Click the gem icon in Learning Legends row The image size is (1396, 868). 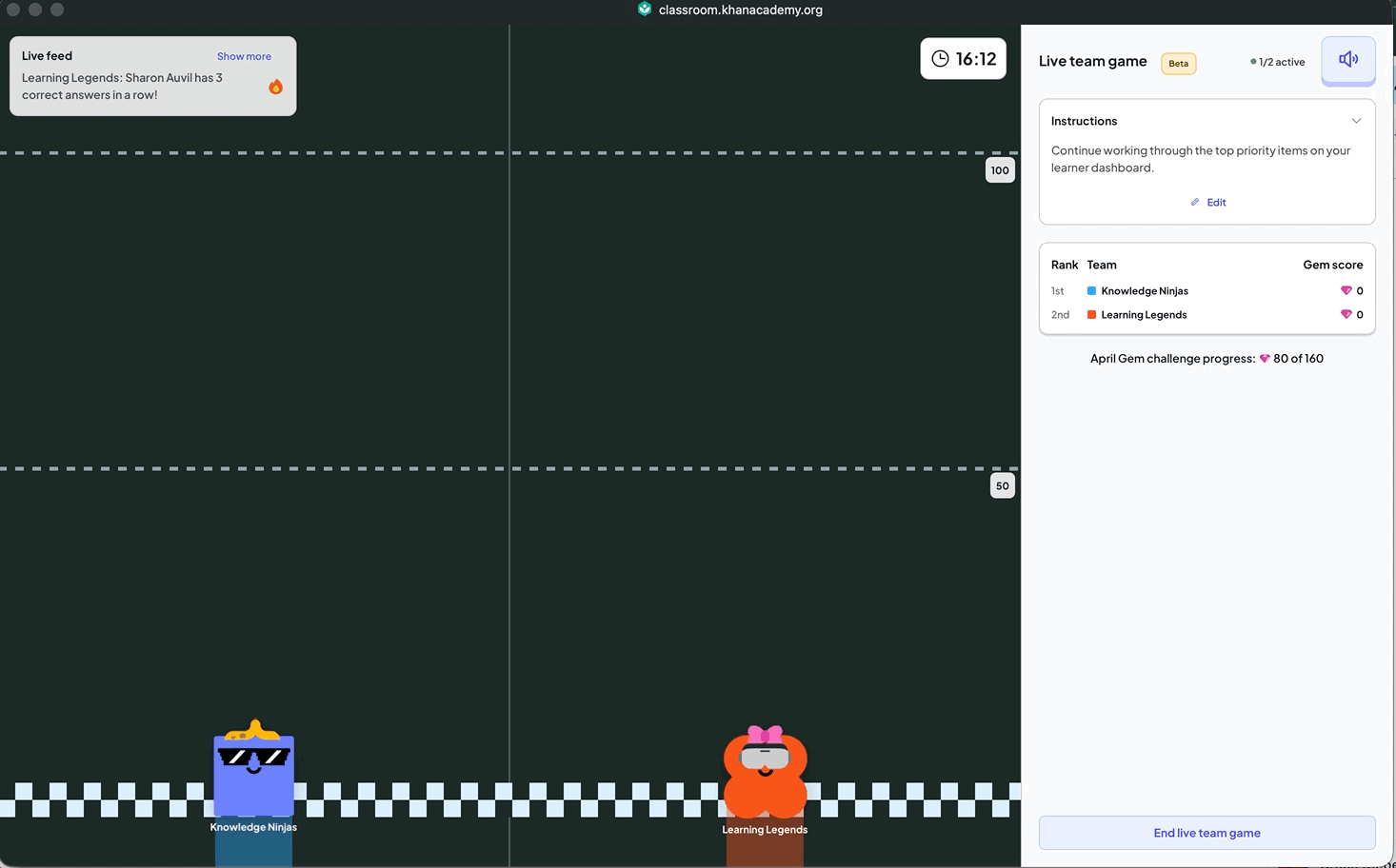tap(1346, 315)
